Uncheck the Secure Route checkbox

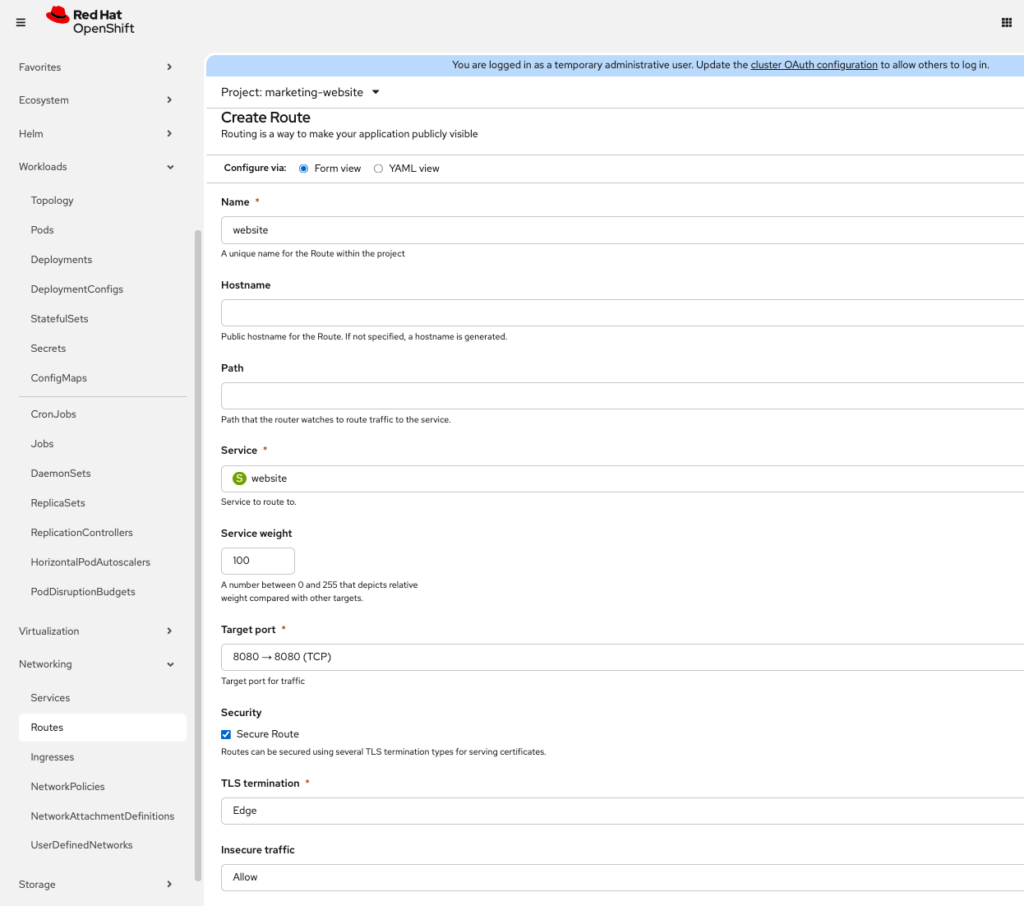point(226,734)
